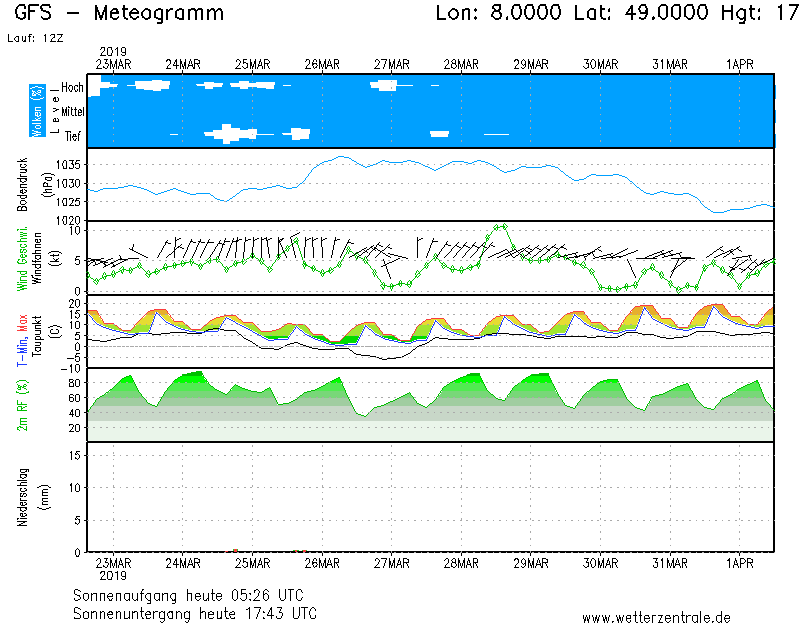Click the 1APR marker on upper date axis
Screen dimensions: 800x625
point(739,64)
